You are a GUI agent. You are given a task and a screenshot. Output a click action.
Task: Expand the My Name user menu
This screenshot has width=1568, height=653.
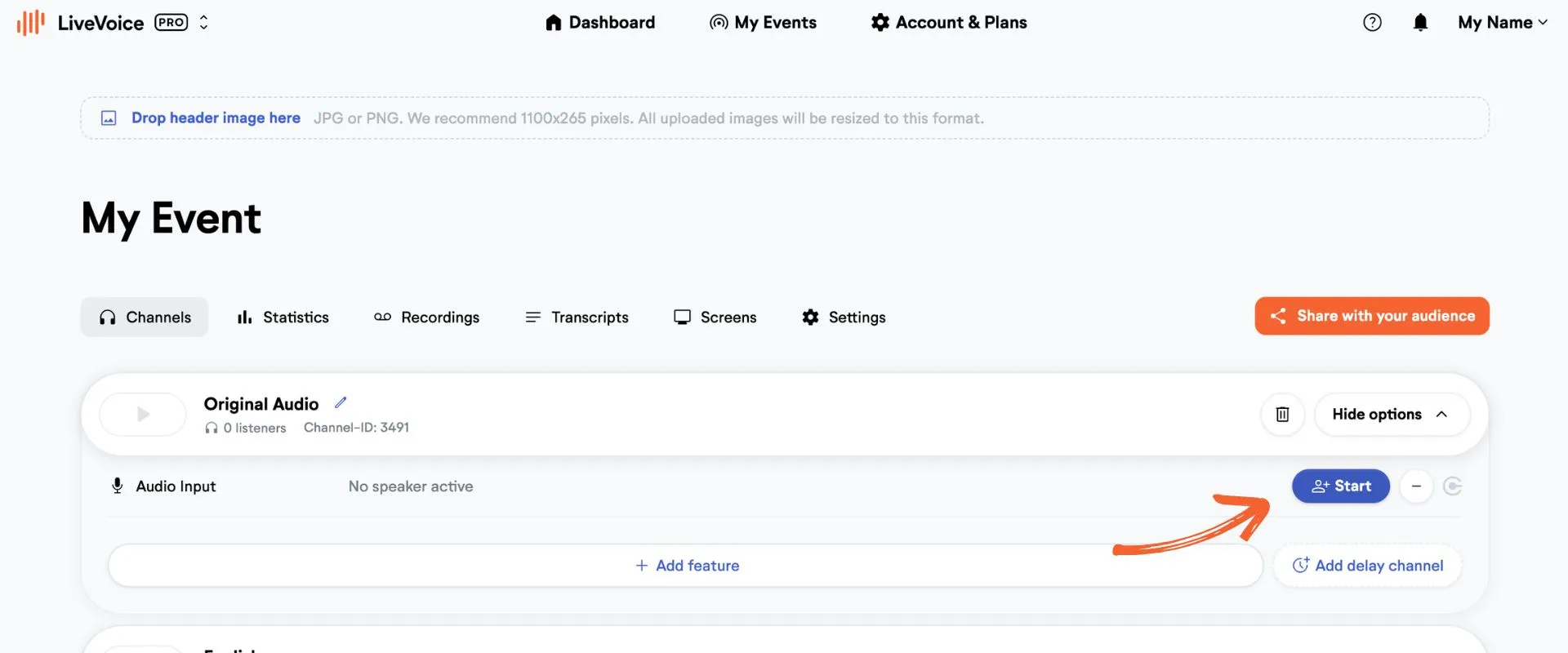click(x=1503, y=23)
